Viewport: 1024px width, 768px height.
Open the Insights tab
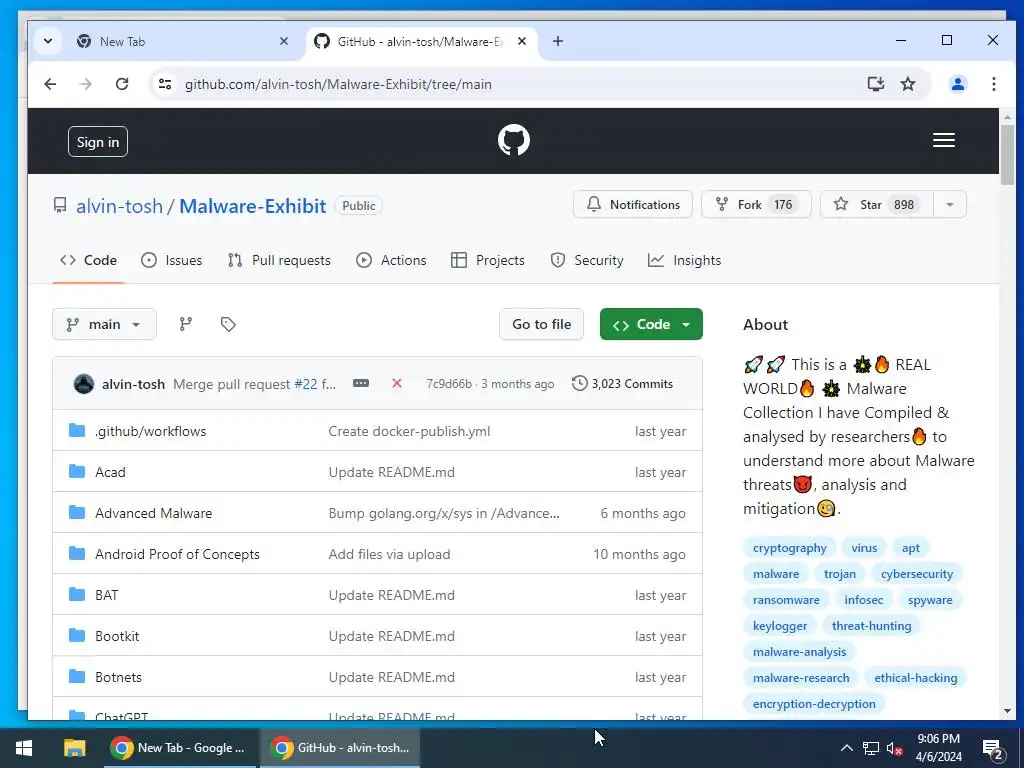tap(684, 260)
